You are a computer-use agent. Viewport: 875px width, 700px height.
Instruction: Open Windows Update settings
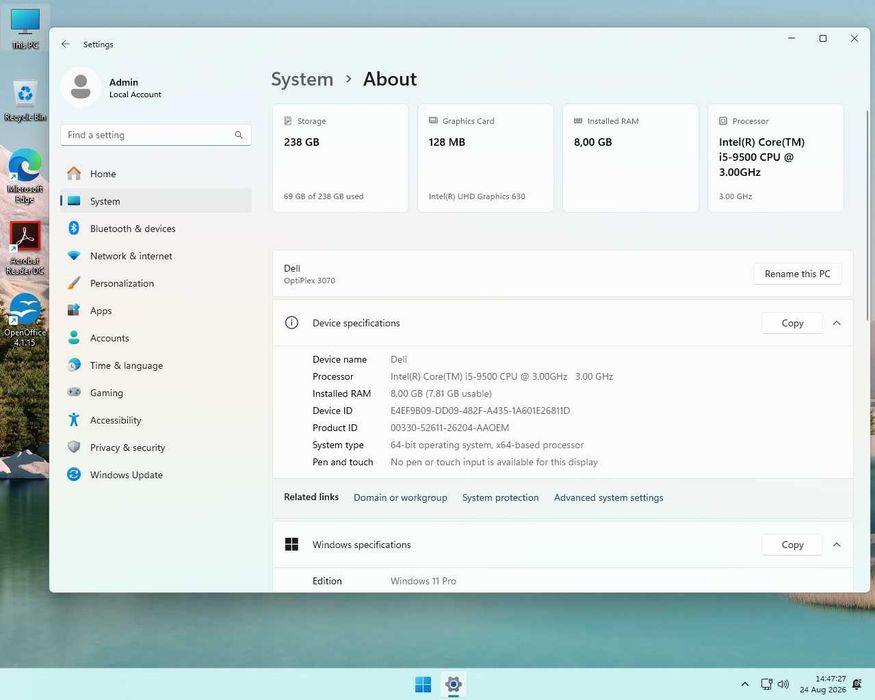[x=156, y=474]
